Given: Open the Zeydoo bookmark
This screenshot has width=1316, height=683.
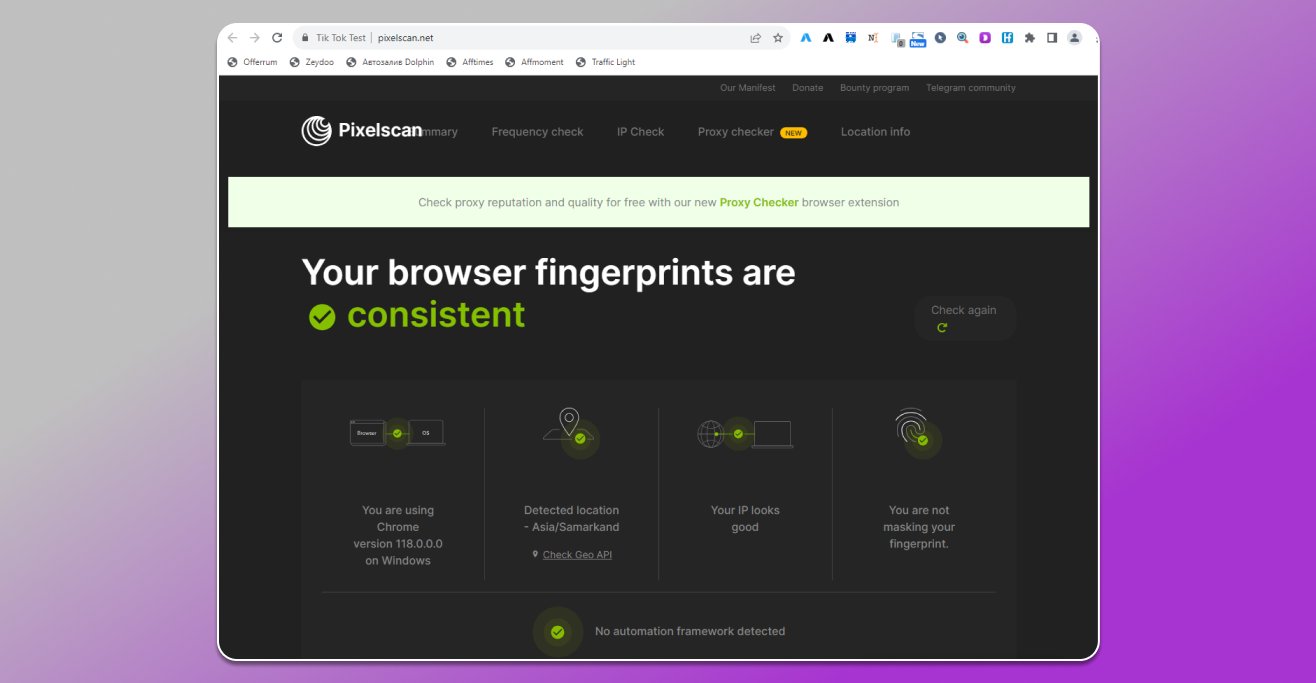Looking at the screenshot, I should pyautogui.click(x=312, y=62).
